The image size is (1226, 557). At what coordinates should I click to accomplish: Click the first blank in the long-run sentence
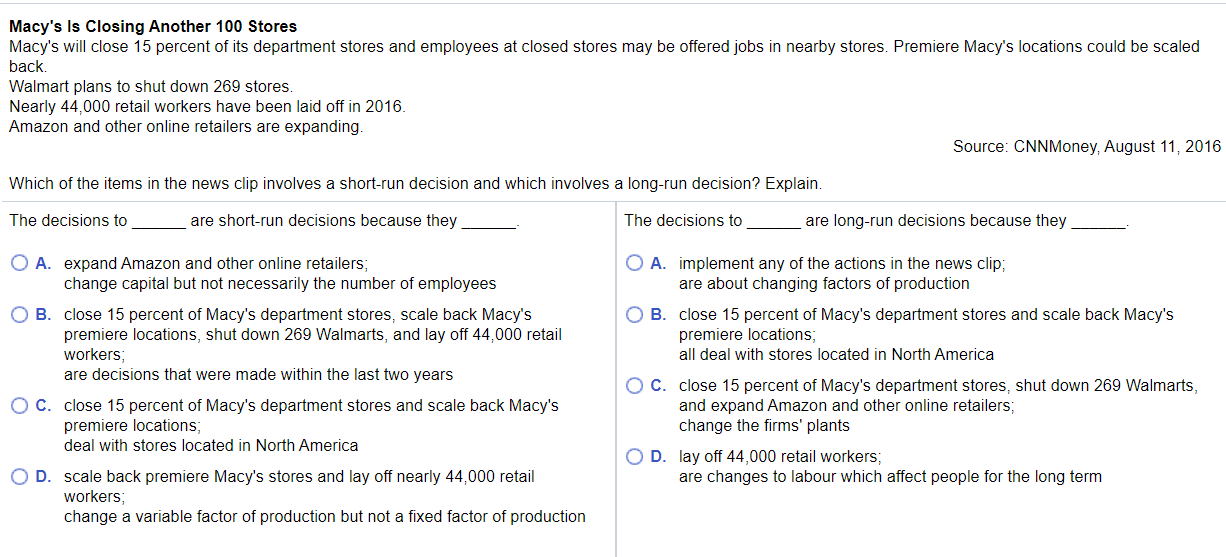coord(774,221)
